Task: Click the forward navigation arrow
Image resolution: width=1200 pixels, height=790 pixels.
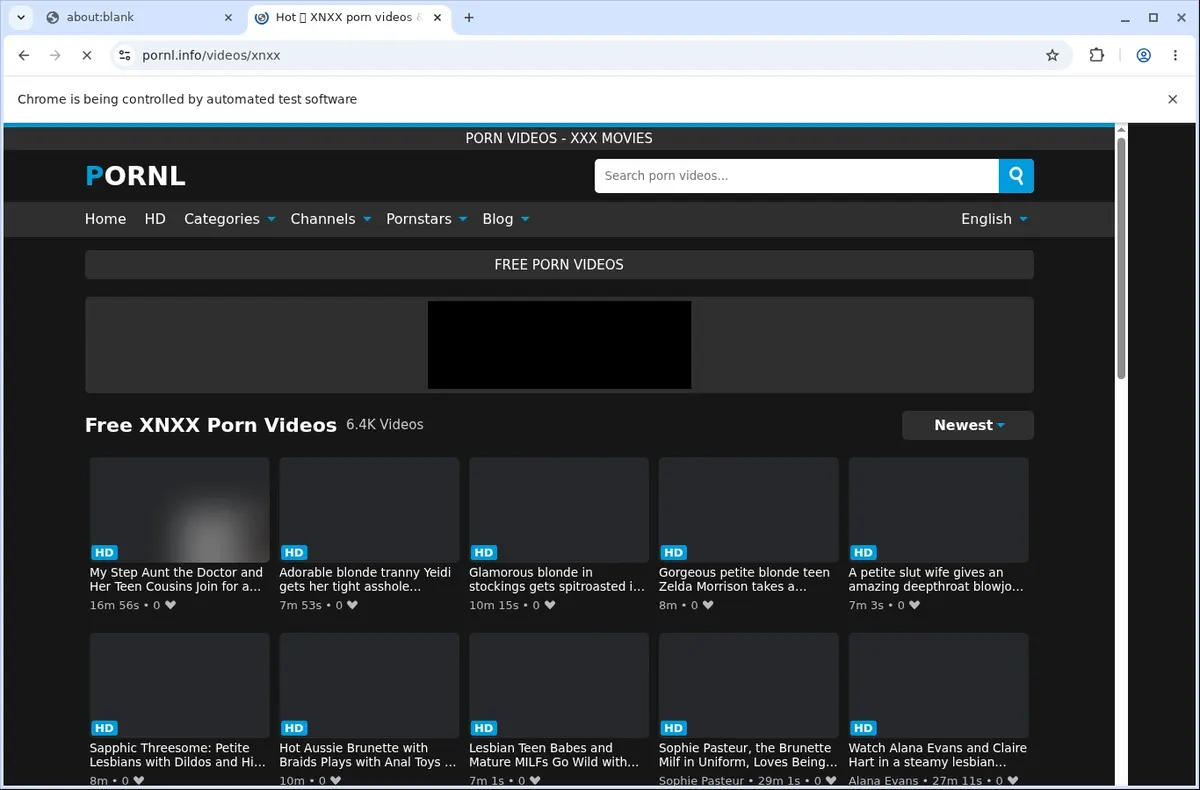Action: 55,56
